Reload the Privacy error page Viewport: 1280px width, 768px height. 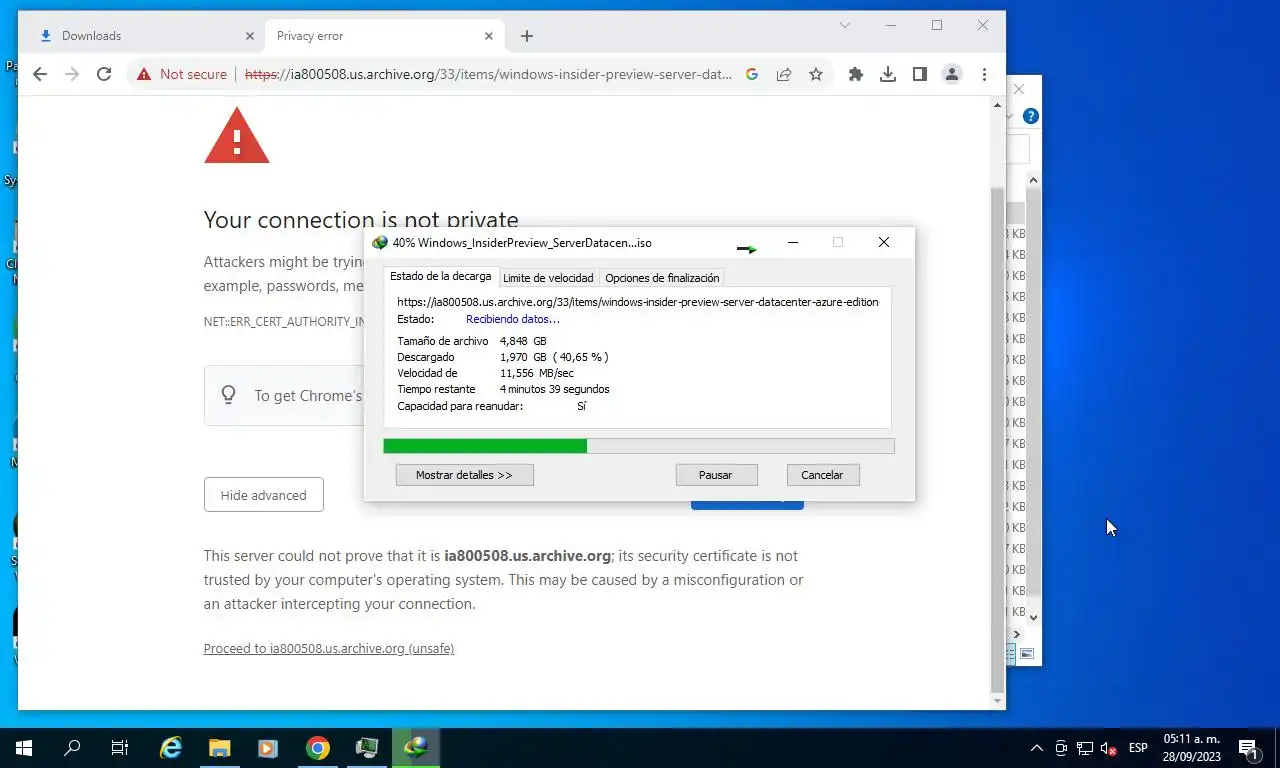[104, 74]
